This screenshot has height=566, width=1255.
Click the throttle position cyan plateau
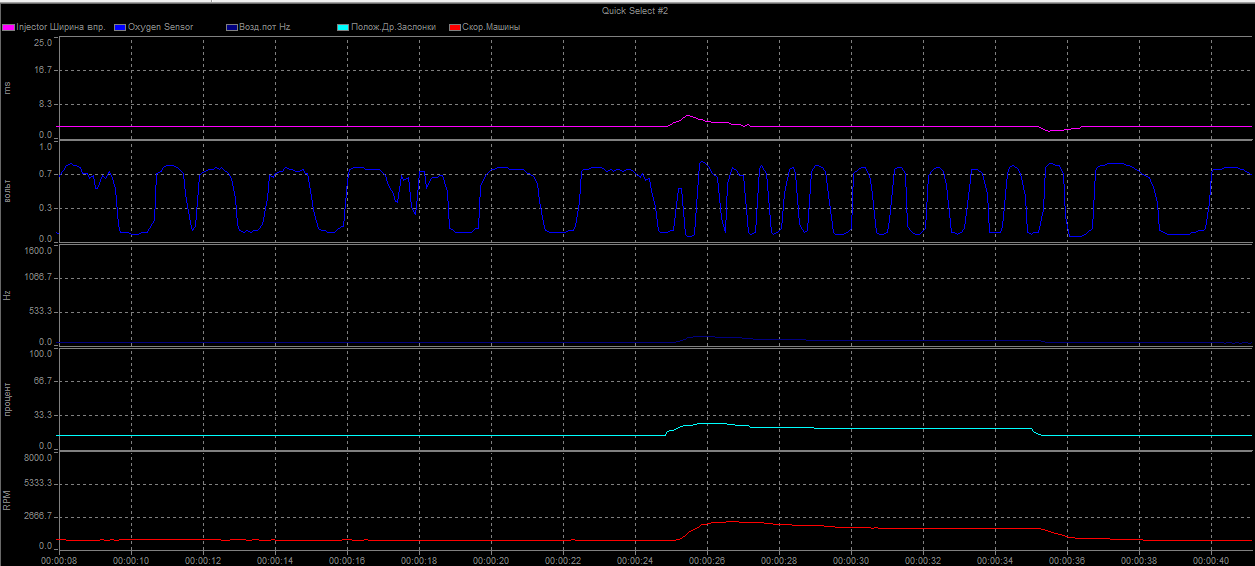click(920, 428)
